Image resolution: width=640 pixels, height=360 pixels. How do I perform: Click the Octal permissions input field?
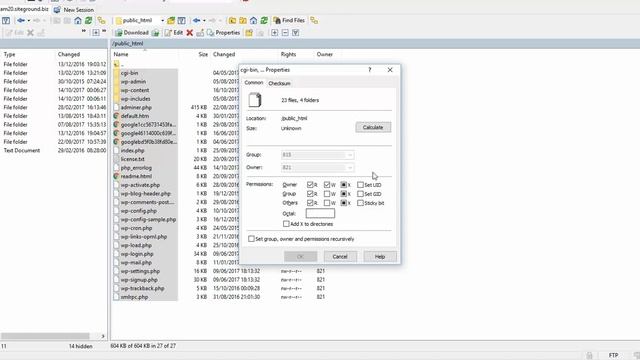tap(320, 213)
